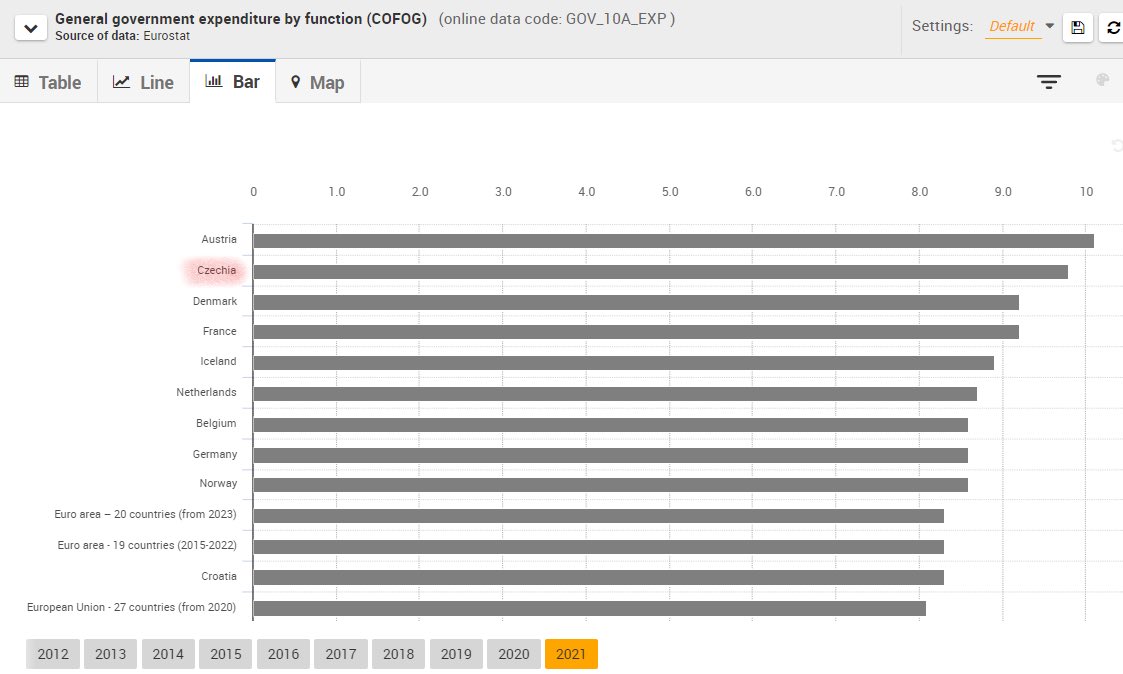Click the save settings floppy icon
The width and height of the screenshot is (1123, 674).
pos(1077,28)
